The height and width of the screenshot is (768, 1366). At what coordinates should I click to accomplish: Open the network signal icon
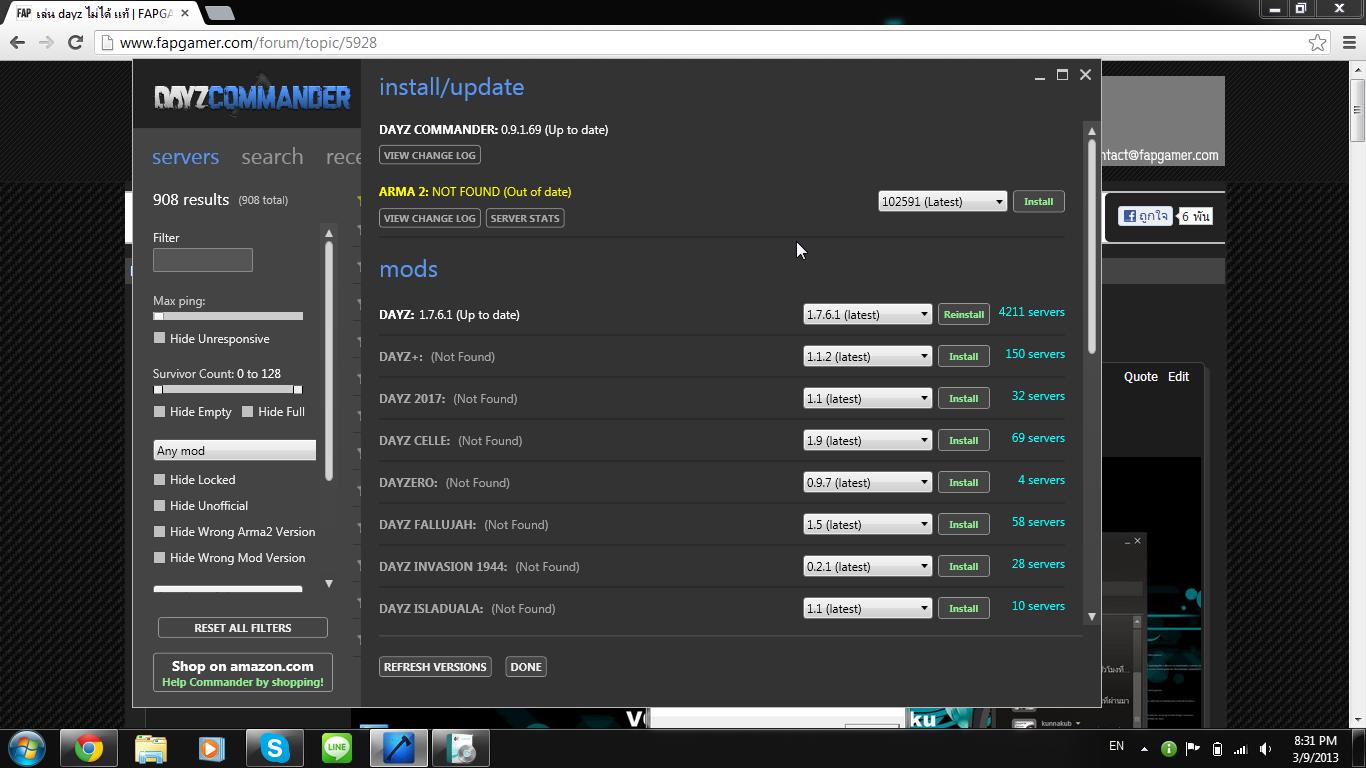click(x=1241, y=748)
